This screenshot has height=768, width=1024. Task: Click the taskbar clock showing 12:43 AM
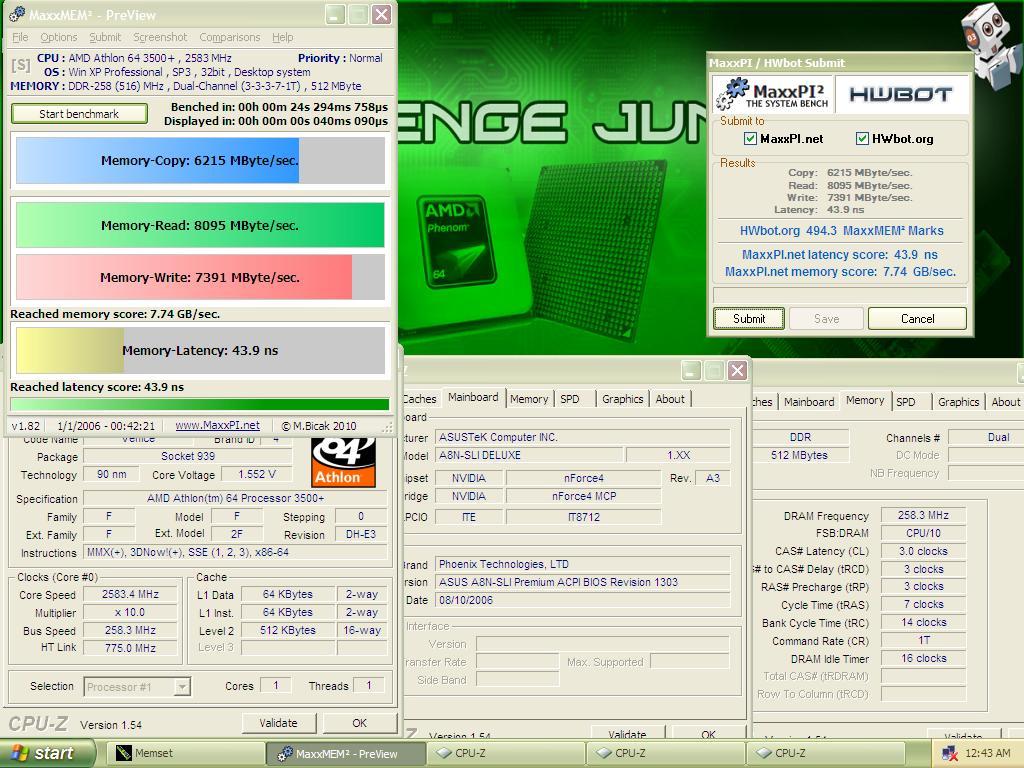pos(987,754)
